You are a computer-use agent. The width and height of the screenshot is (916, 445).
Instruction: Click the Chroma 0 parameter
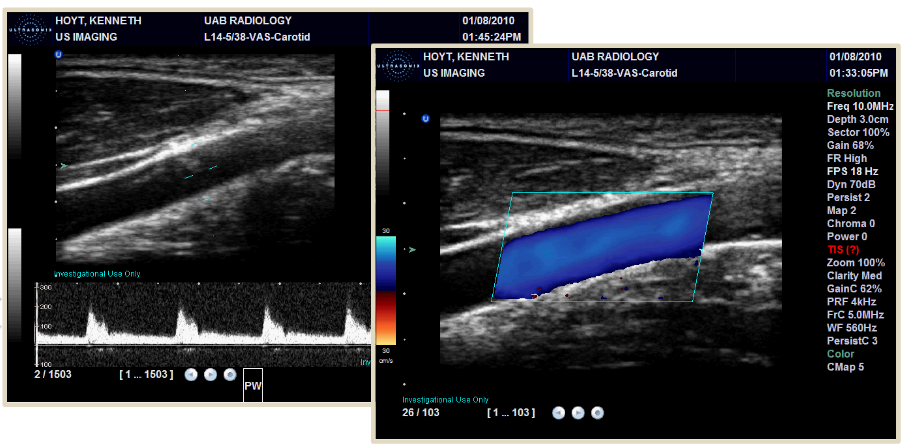tap(851, 224)
